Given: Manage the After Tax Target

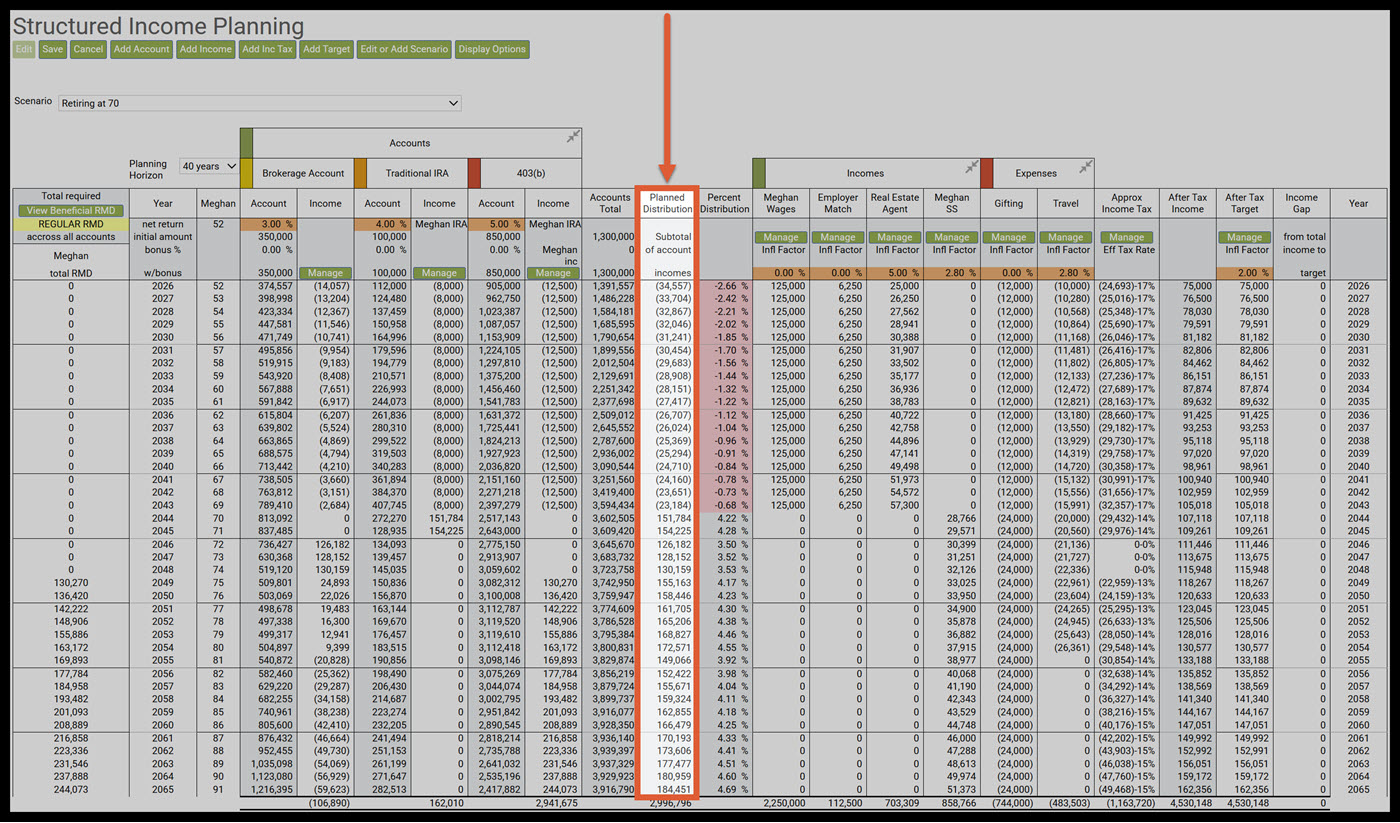Looking at the screenshot, I should (x=1244, y=237).
